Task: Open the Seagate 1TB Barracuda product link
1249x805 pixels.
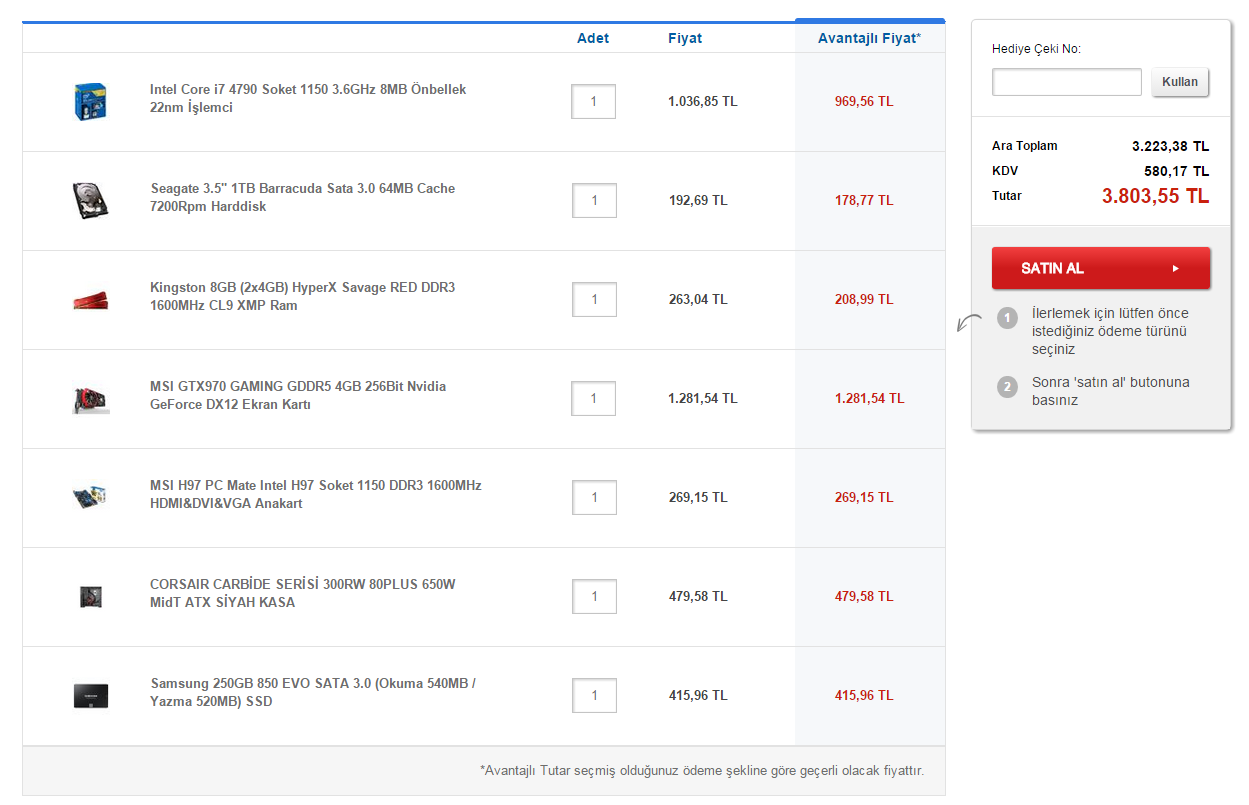Action: [302, 197]
